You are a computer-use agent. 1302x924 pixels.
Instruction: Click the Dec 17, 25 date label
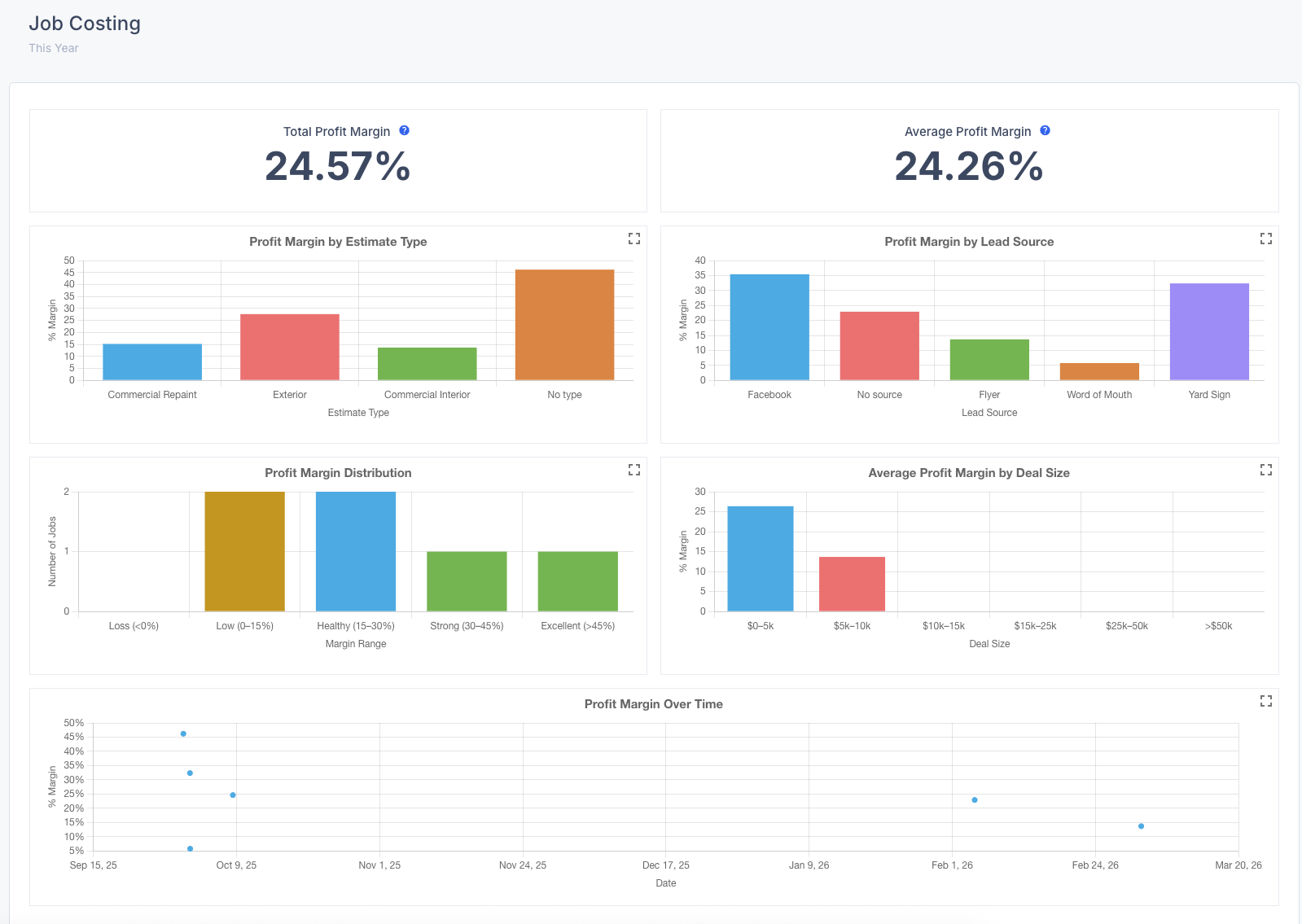point(665,865)
